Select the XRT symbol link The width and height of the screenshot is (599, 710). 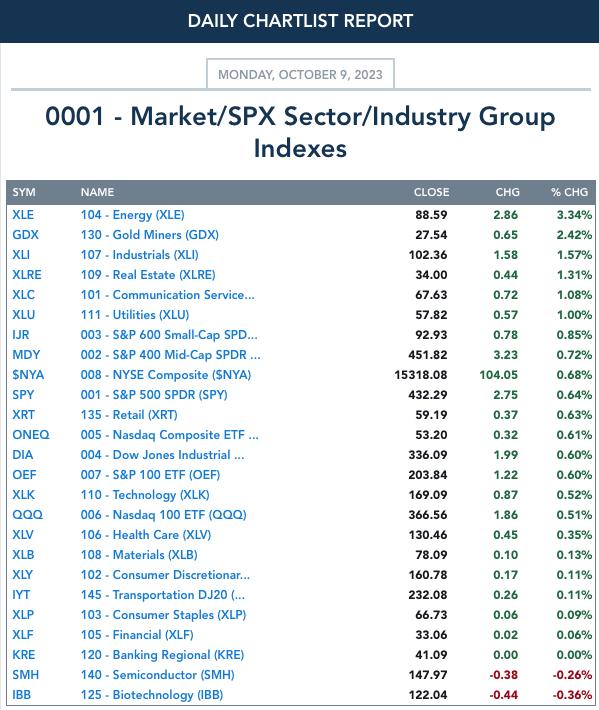click(x=24, y=414)
